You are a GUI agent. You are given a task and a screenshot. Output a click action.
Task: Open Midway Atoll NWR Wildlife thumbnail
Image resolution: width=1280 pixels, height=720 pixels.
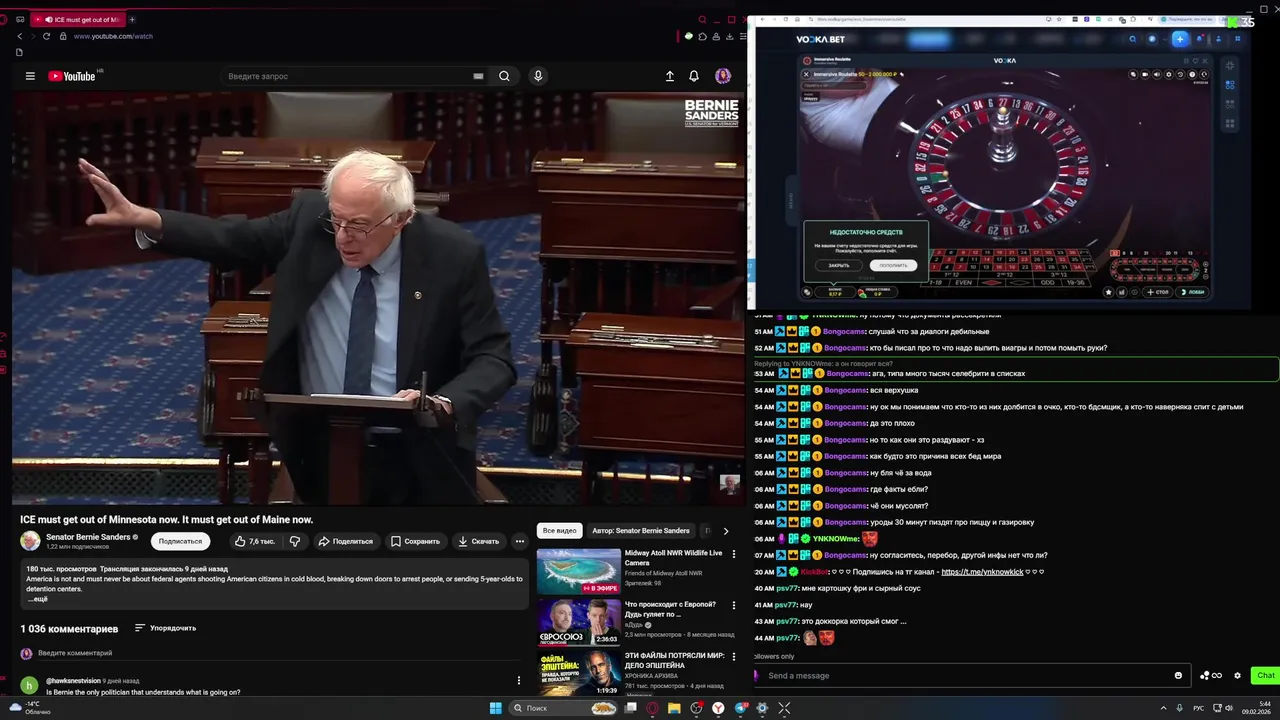(578, 571)
